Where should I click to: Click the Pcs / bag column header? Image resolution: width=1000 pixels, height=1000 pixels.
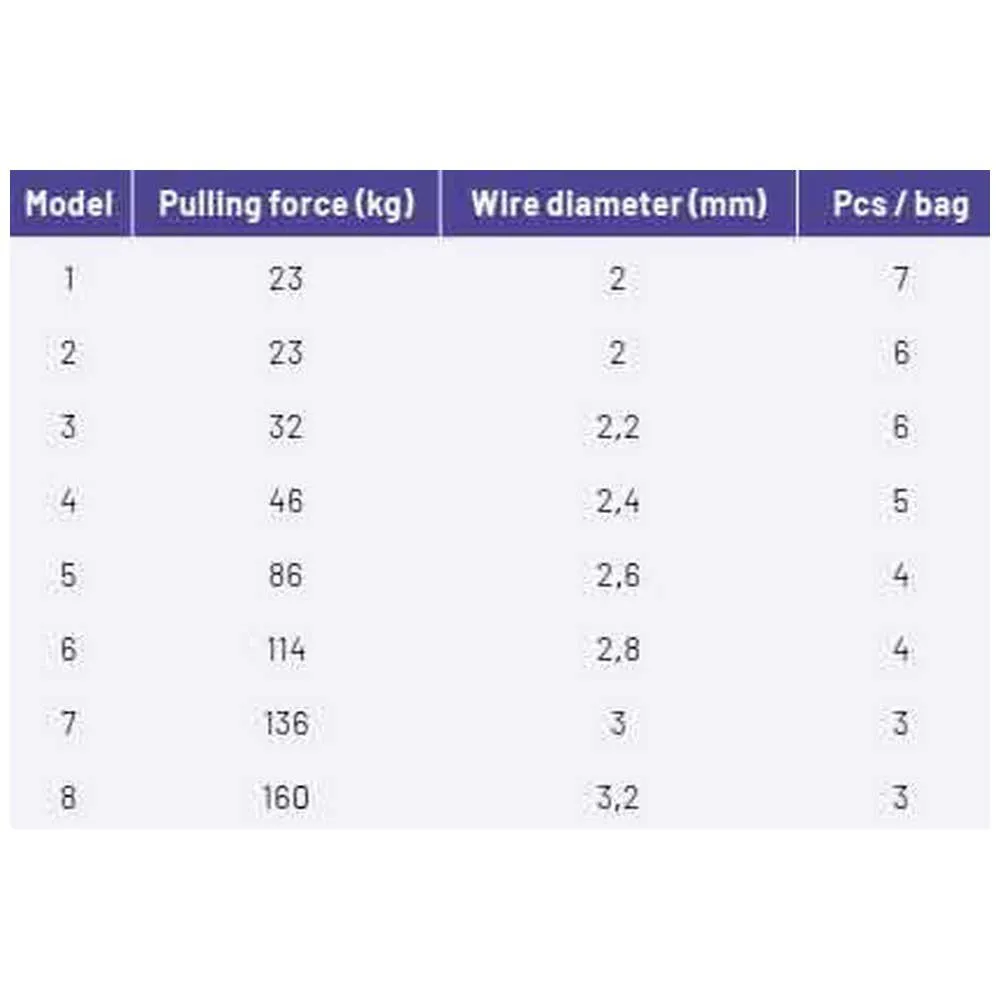click(x=900, y=204)
